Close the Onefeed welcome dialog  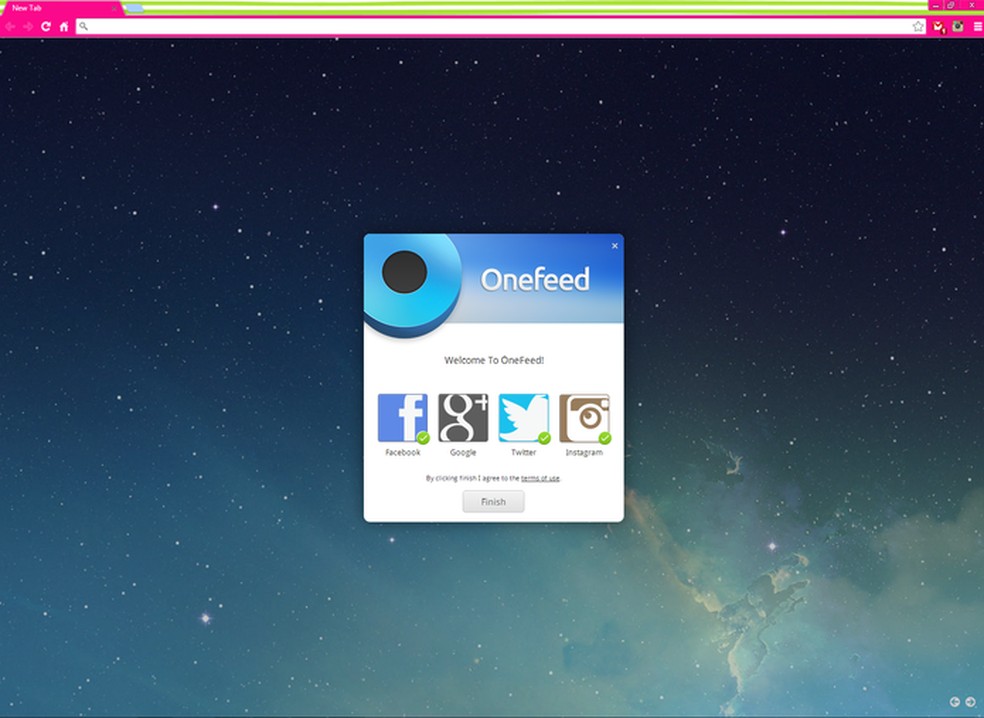614,245
